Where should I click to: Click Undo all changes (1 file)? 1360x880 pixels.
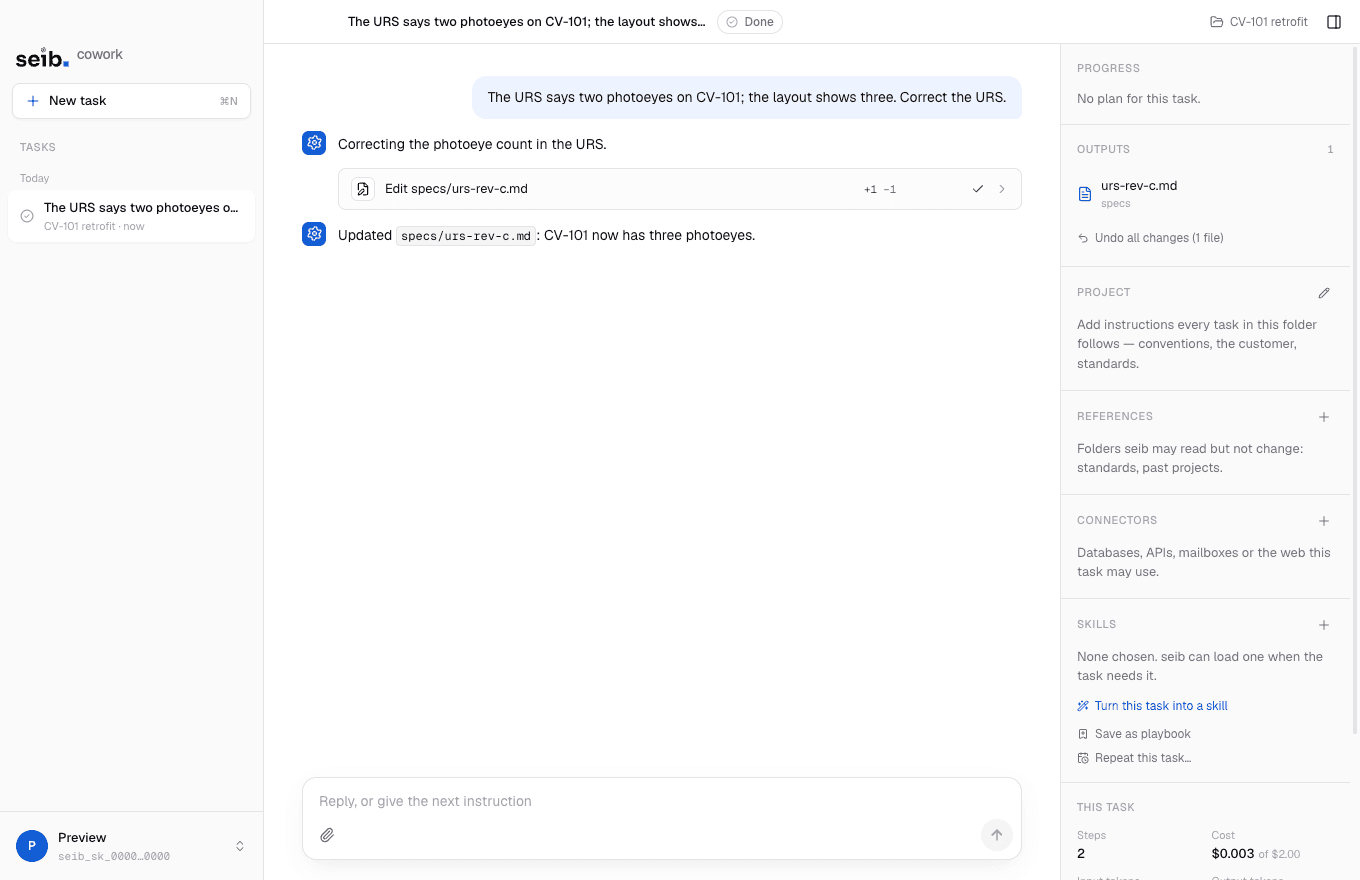coord(1150,238)
